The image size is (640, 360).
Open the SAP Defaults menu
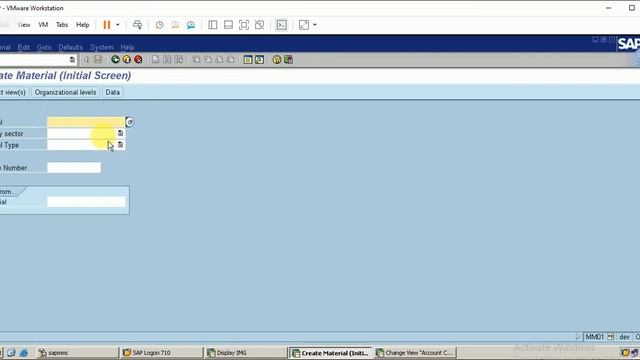[71, 47]
